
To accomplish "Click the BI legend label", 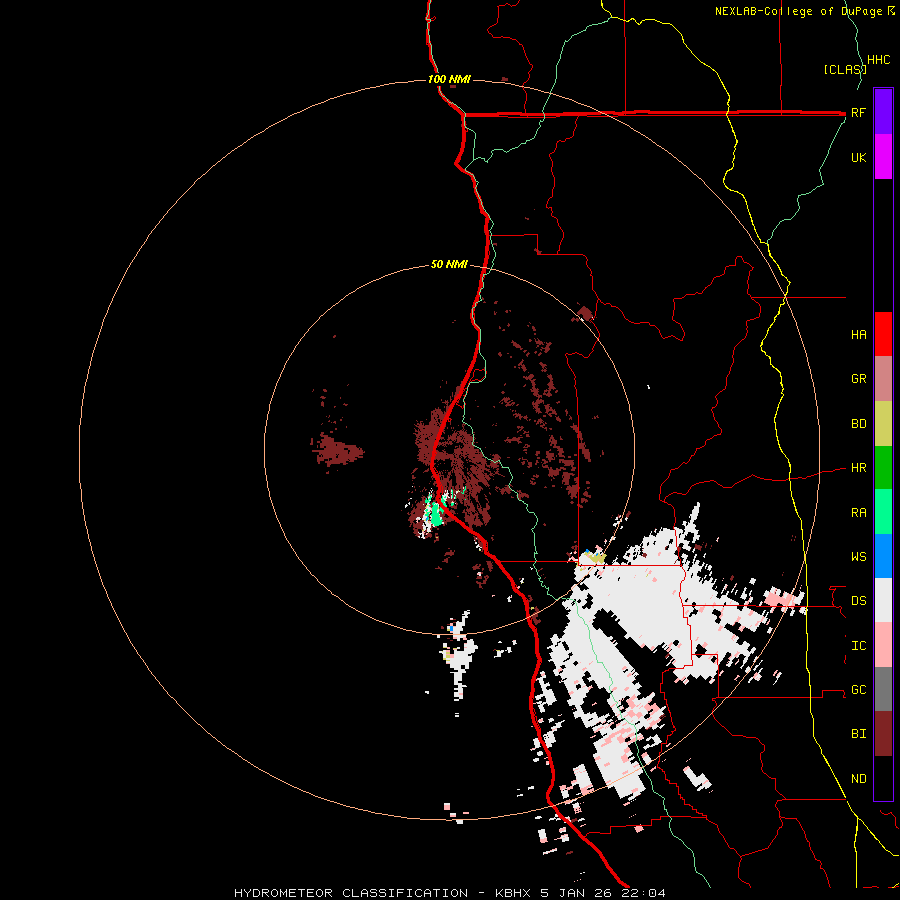I will (x=858, y=734).
